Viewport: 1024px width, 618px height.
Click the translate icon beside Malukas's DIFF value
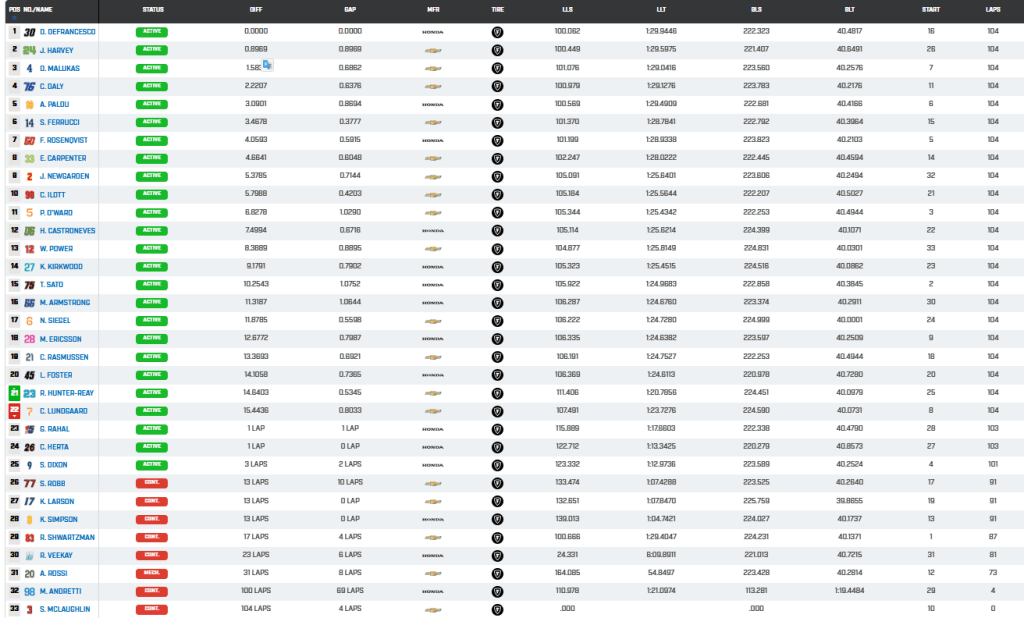(267, 65)
